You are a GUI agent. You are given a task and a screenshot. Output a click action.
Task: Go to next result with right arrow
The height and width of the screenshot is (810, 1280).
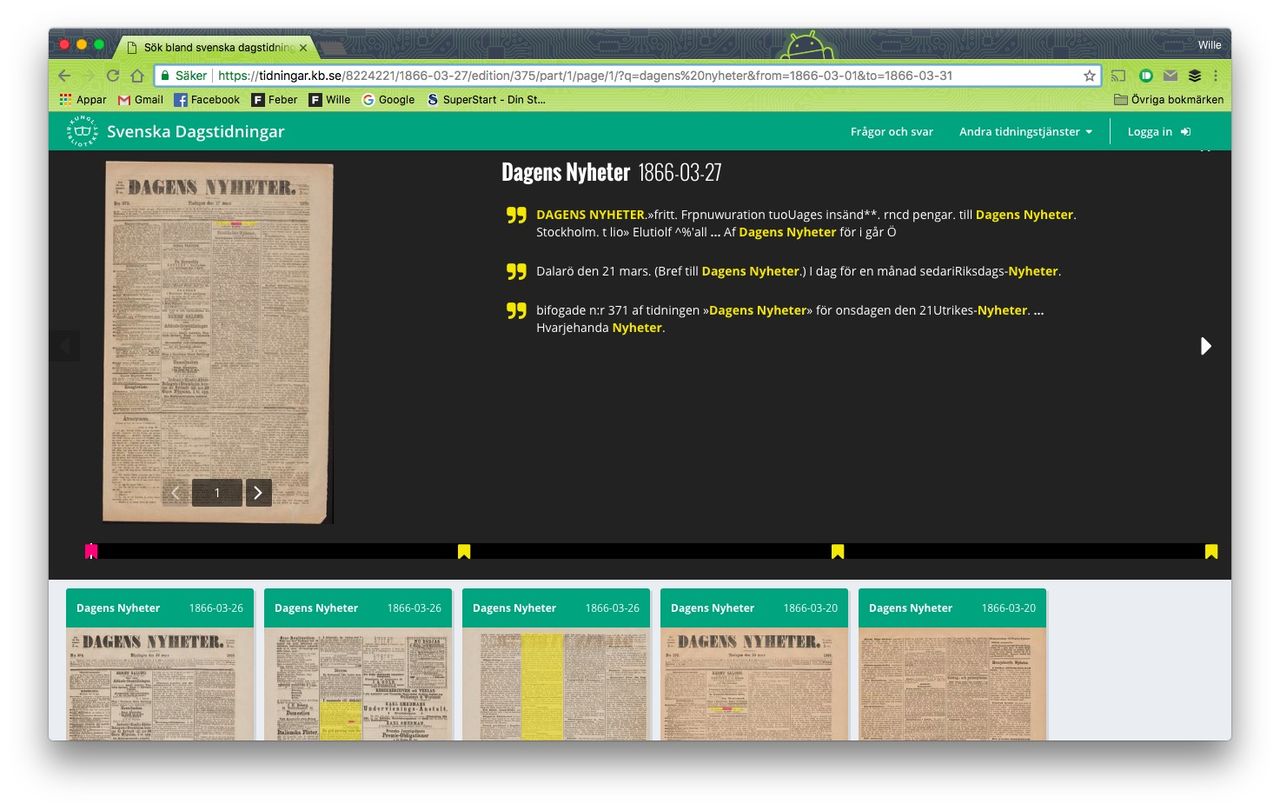pyautogui.click(x=1205, y=346)
